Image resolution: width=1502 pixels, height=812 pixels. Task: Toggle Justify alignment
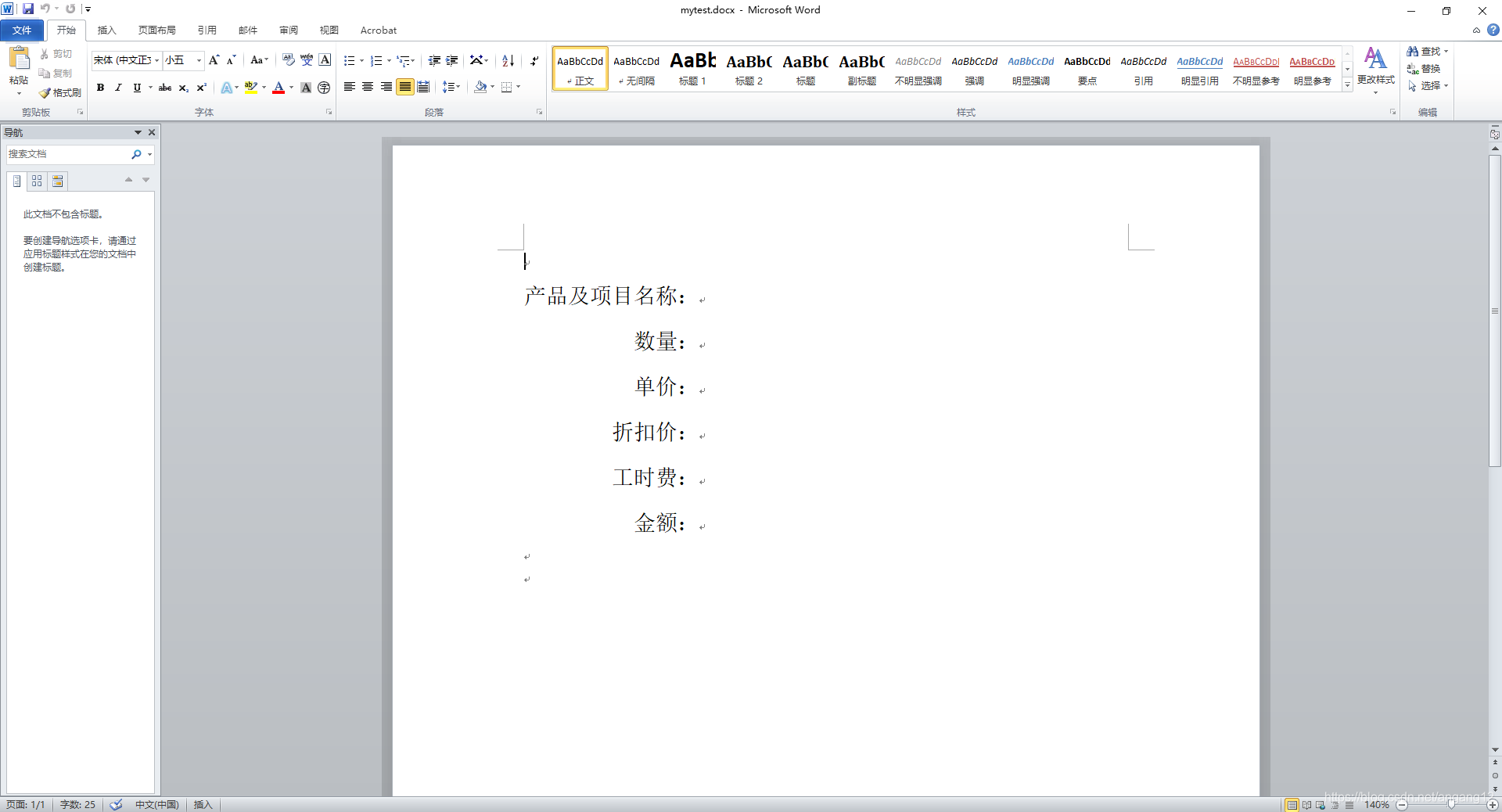pyautogui.click(x=404, y=87)
